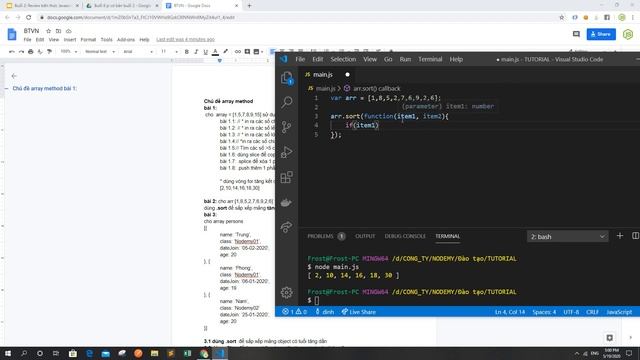Open Source Control in the activity bar
Viewport: 640px width, 360px height.
[287, 127]
